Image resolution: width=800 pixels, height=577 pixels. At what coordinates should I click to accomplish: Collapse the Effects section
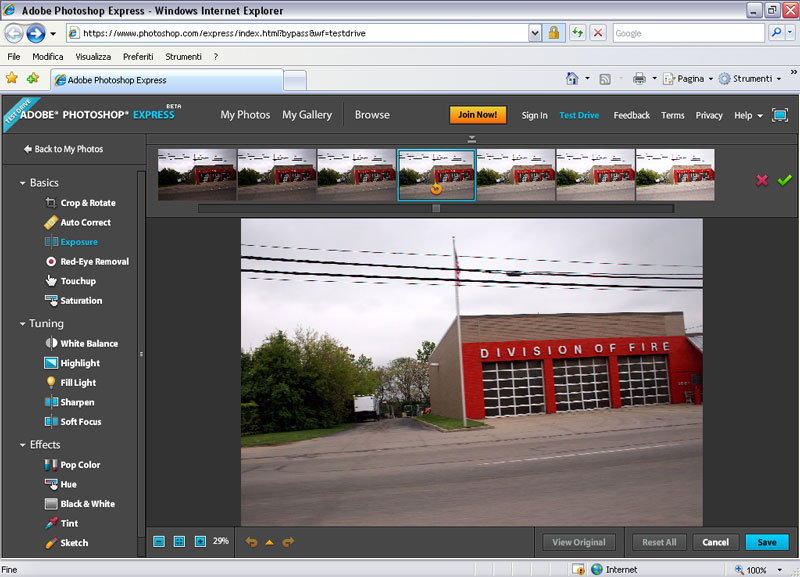tap(22, 445)
